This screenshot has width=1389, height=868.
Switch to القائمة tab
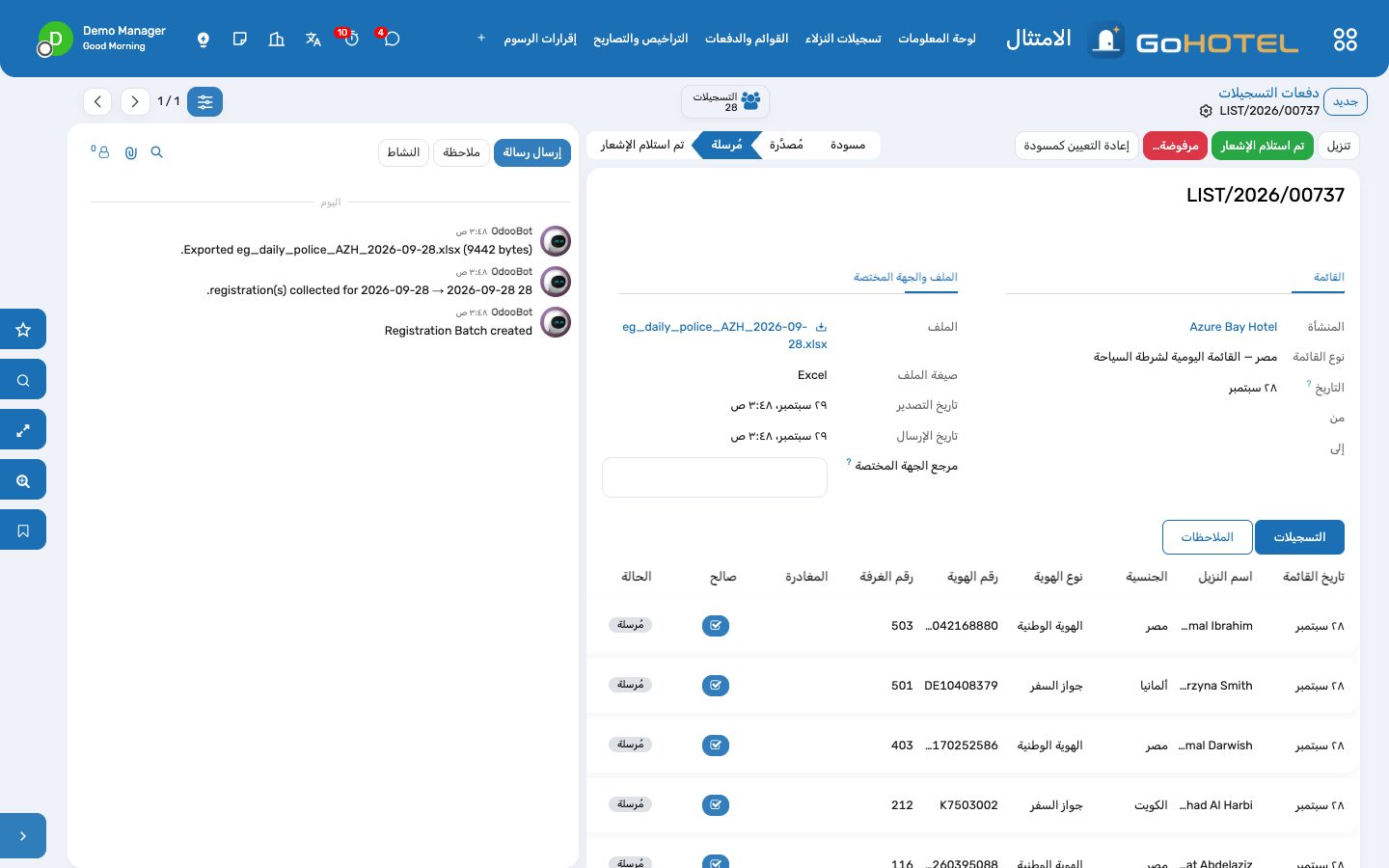pos(1328,277)
